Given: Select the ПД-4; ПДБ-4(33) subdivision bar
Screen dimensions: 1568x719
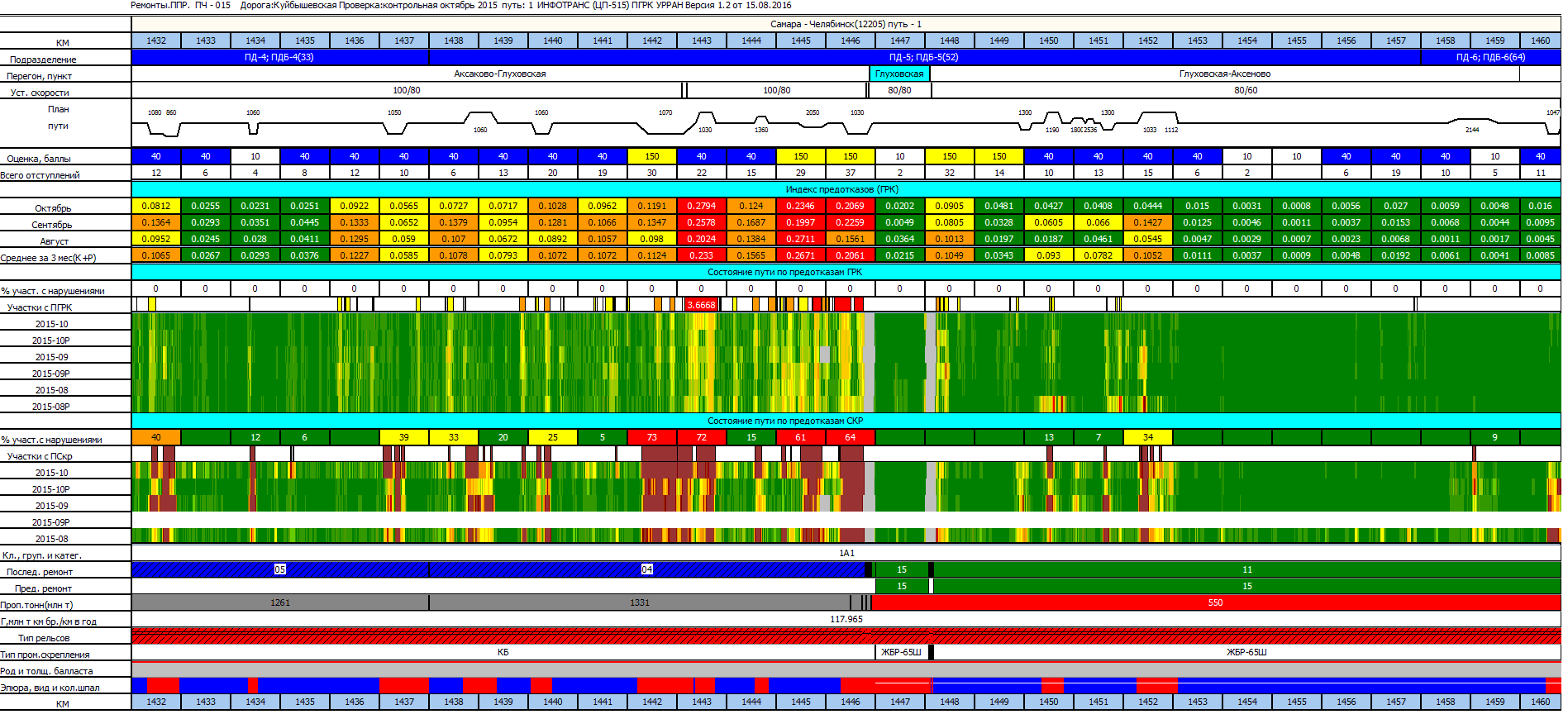Looking at the screenshot, I should (279, 57).
